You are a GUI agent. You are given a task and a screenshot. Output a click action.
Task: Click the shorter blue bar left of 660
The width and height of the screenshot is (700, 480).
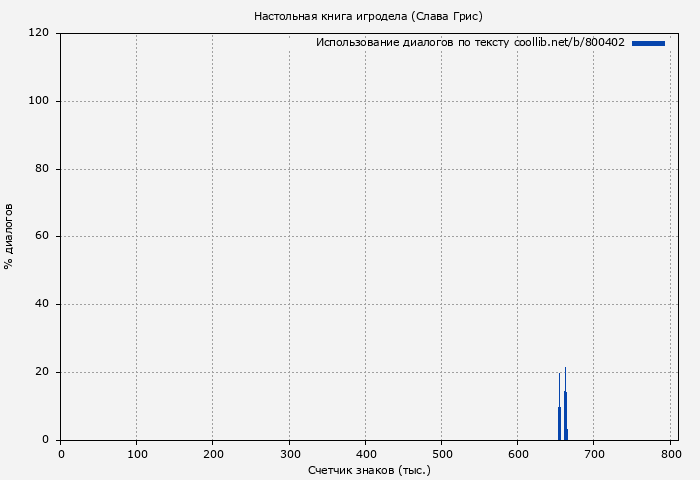559,422
